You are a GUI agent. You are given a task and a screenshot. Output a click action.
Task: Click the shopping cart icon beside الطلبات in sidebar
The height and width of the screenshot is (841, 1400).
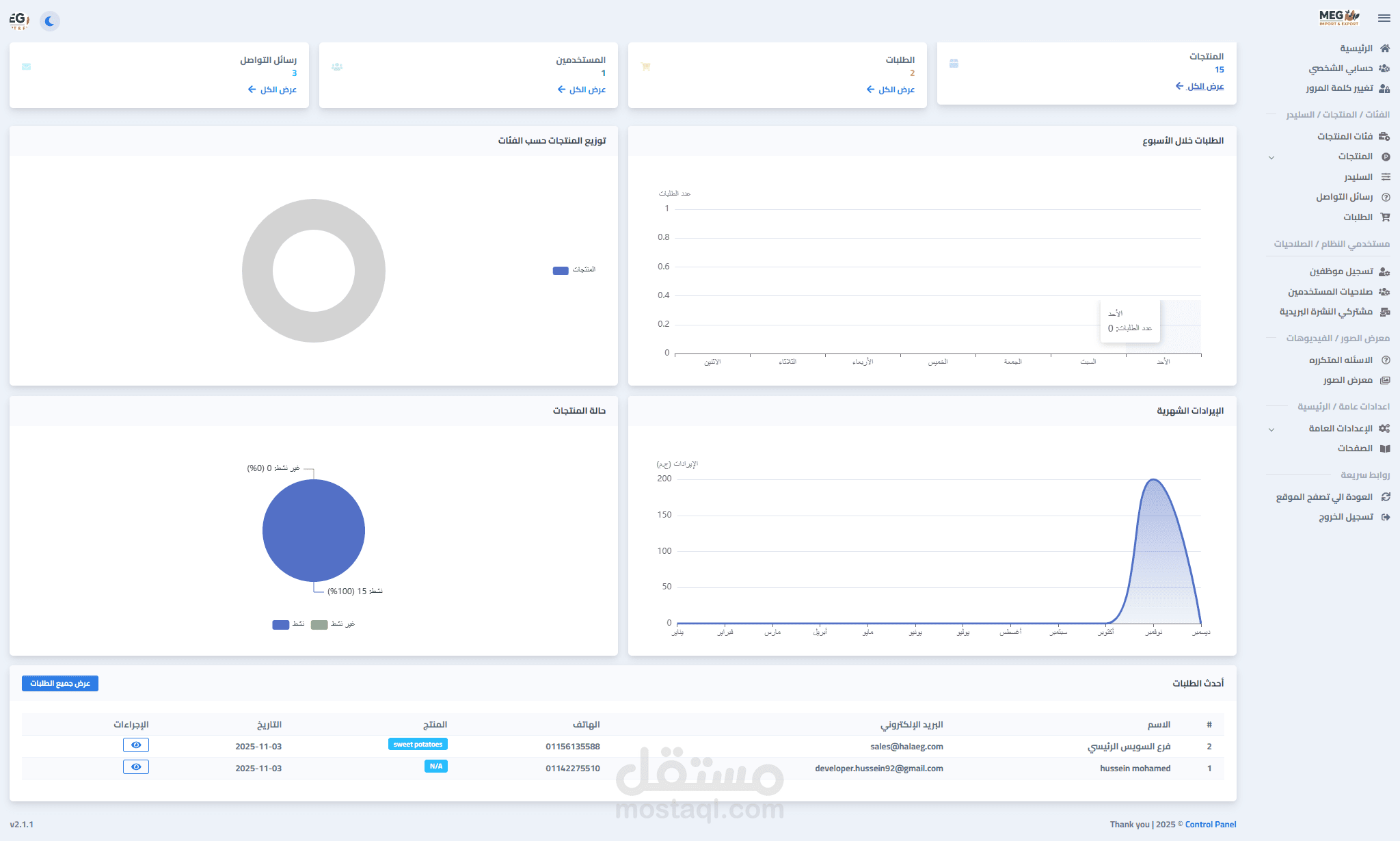click(1385, 217)
